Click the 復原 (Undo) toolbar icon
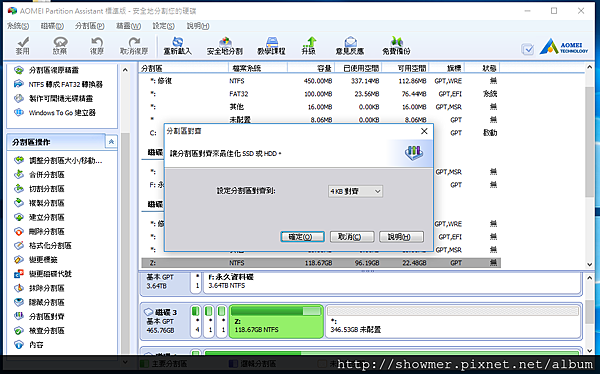 pos(97,46)
